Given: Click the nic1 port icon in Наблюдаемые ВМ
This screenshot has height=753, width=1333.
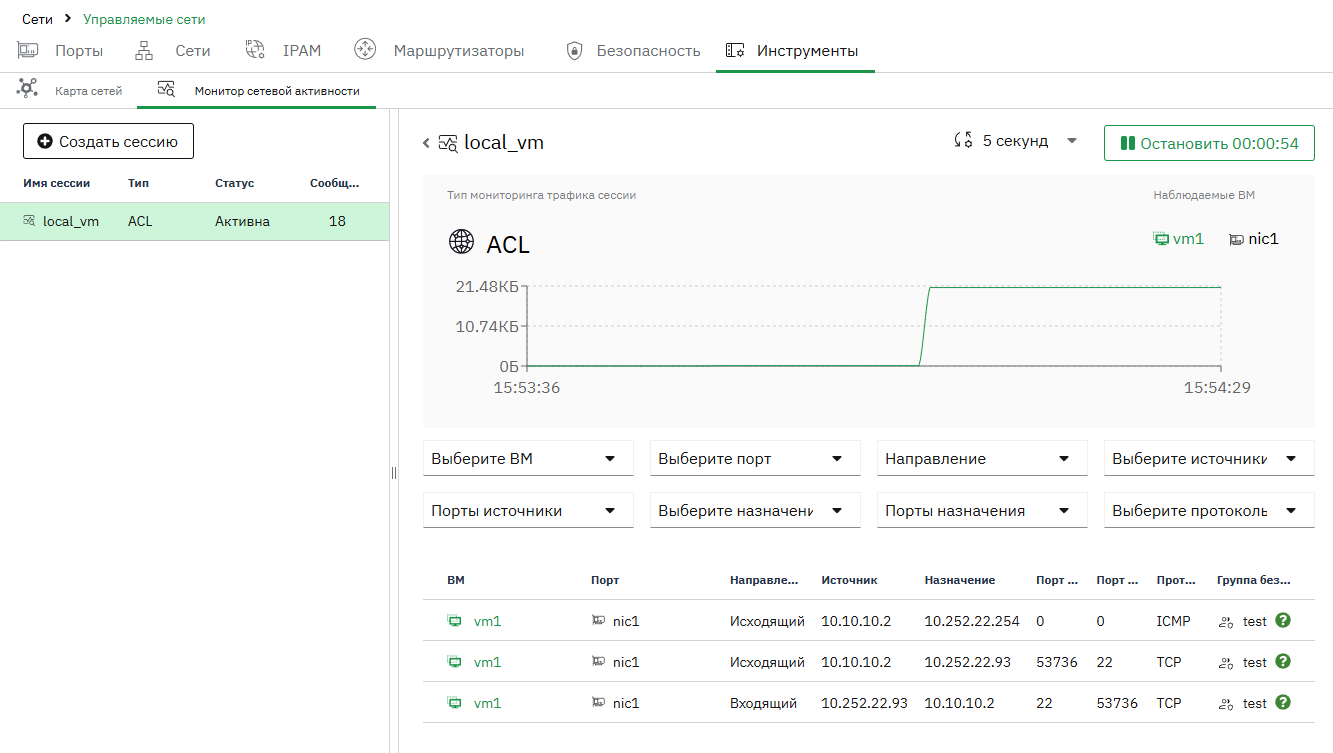Looking at the screenshot, I should tap(1236, 239).
